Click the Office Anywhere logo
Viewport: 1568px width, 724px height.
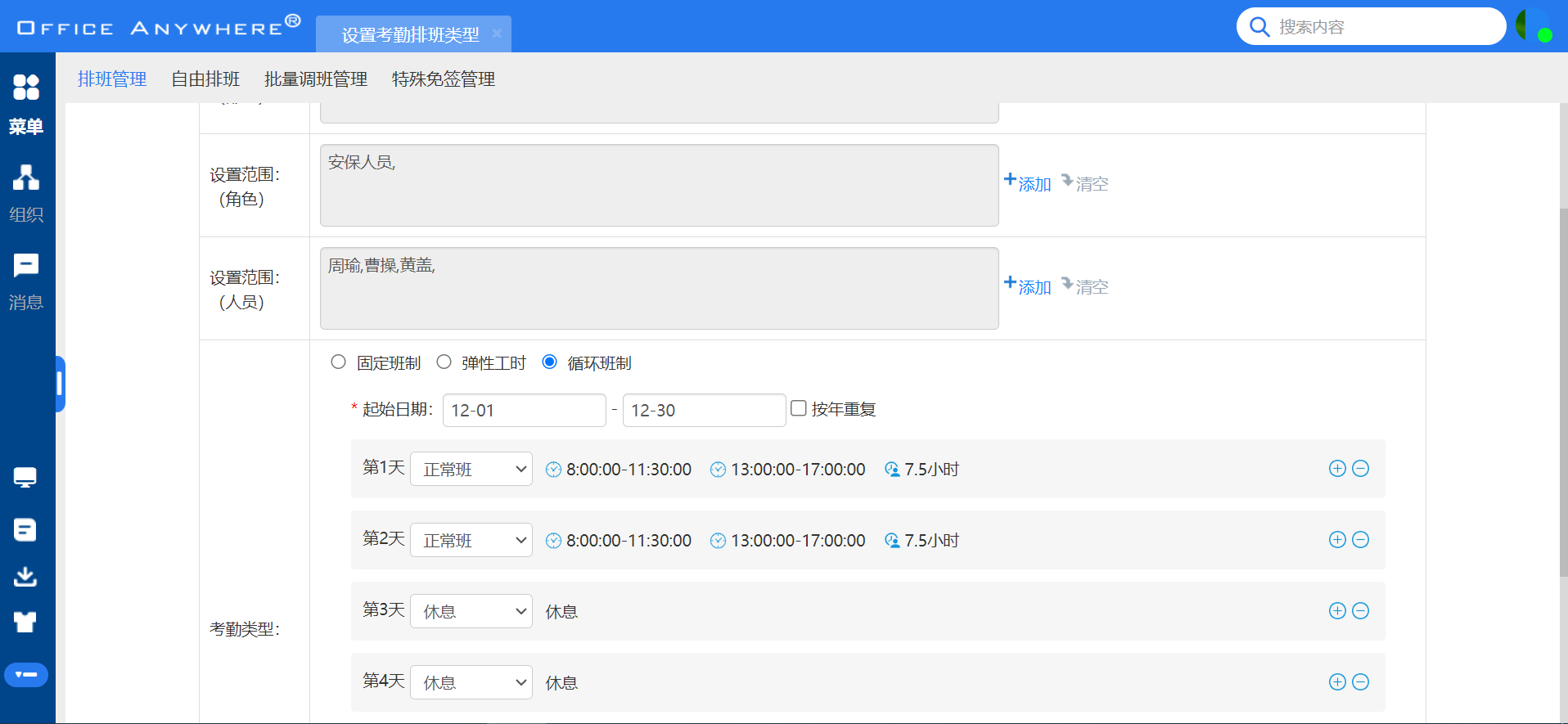pos(159,26)
